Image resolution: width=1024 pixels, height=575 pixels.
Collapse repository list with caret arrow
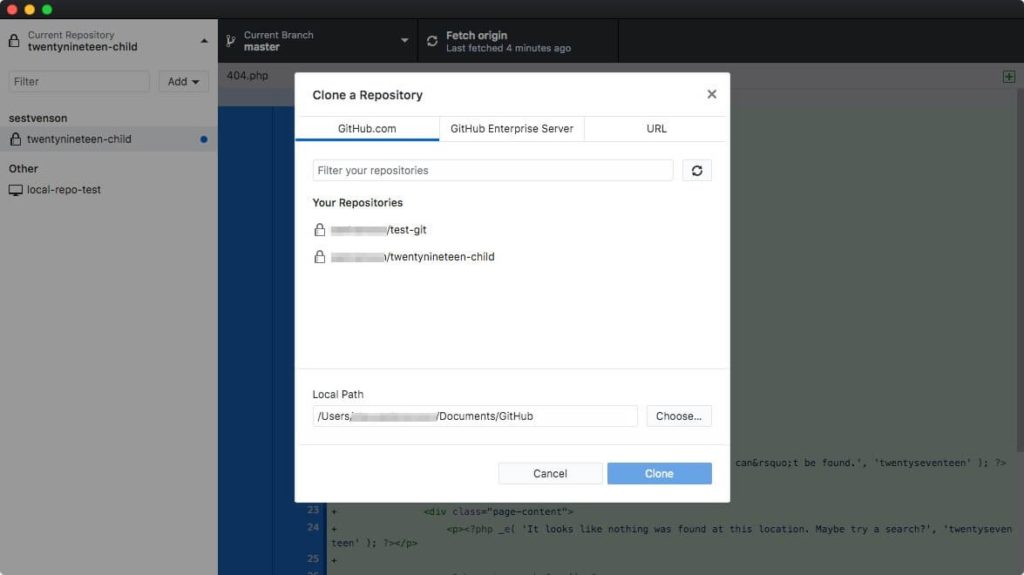tap(204, 41)
